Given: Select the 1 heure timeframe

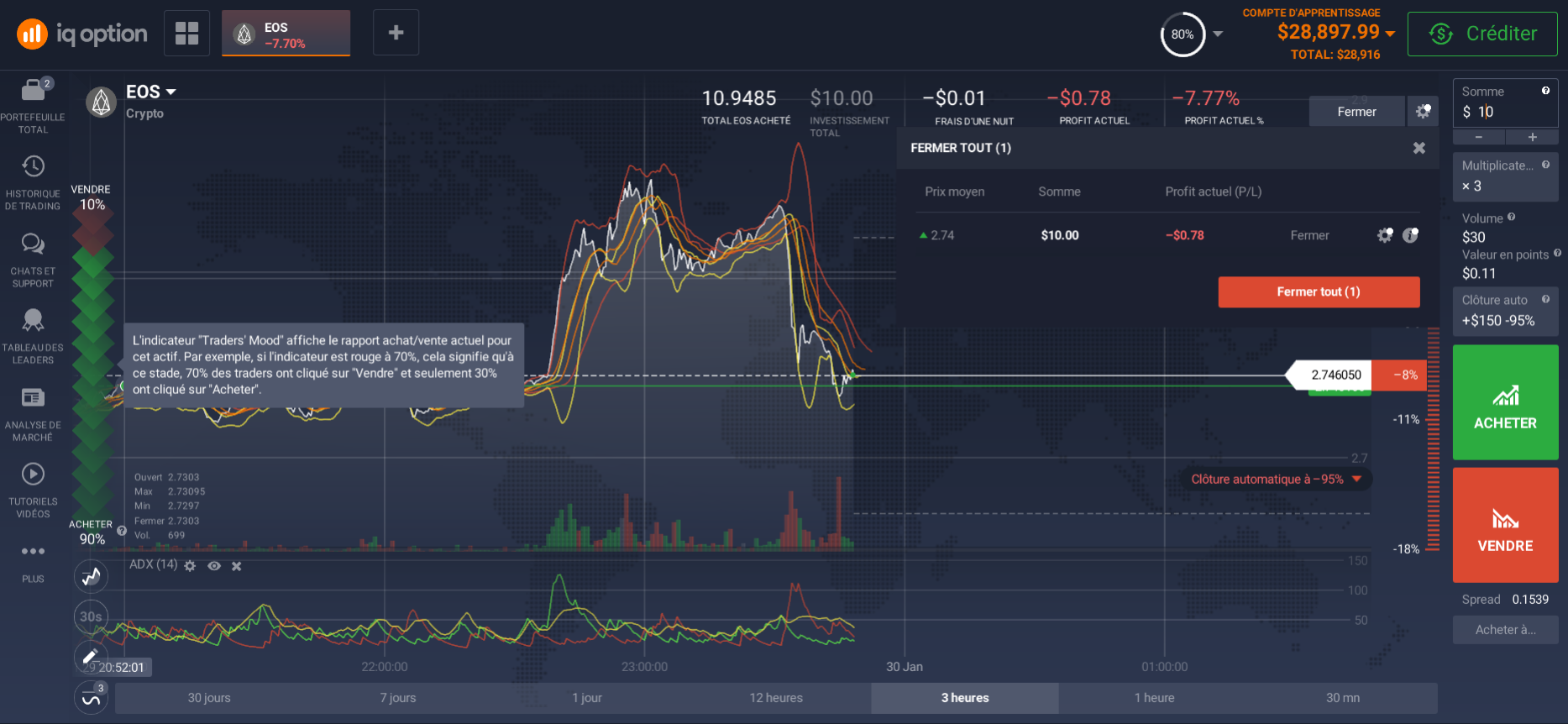Looking at the screenshot, I should 1154,698.
